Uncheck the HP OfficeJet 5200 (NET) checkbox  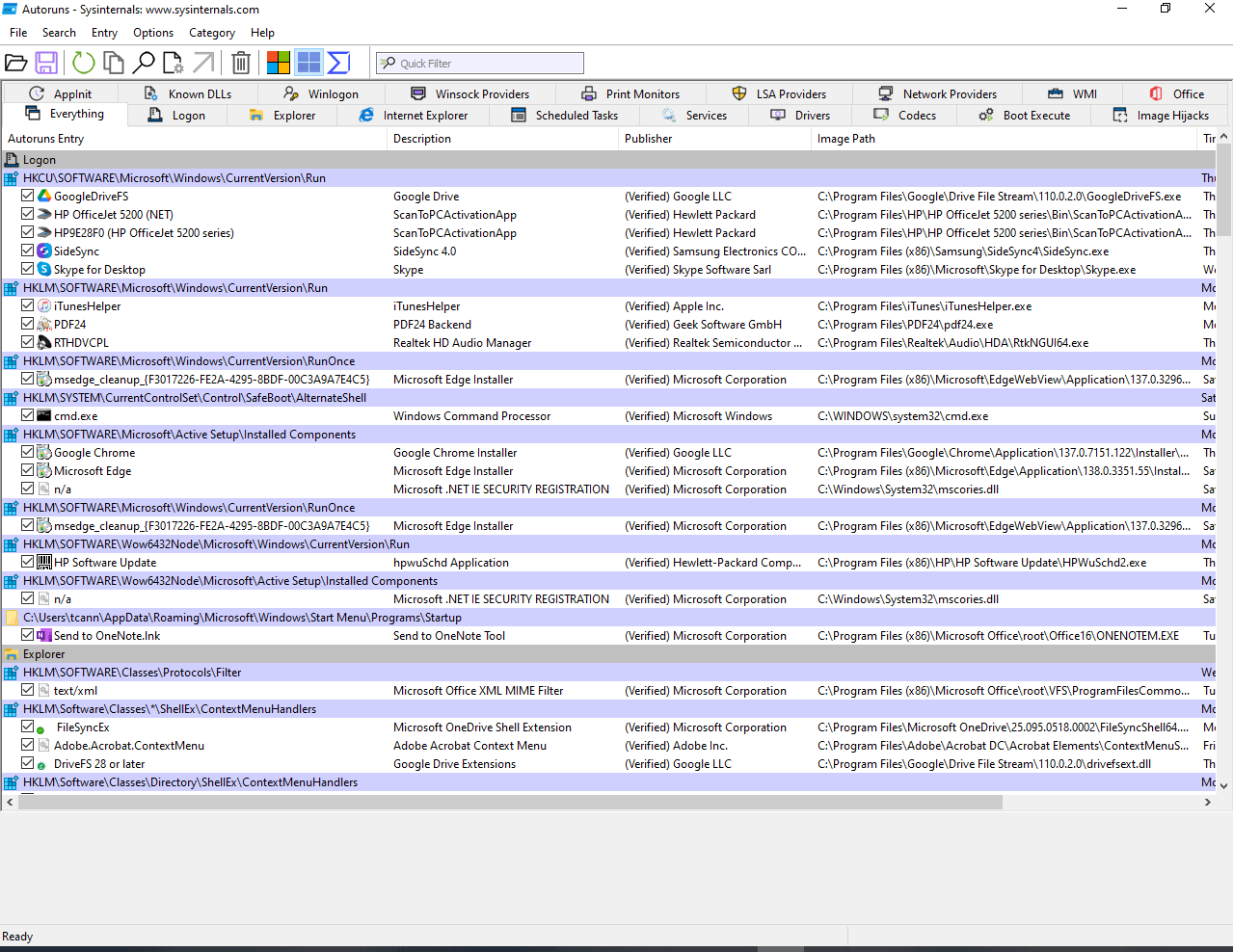pyautogui.click(x=28, y=214)
